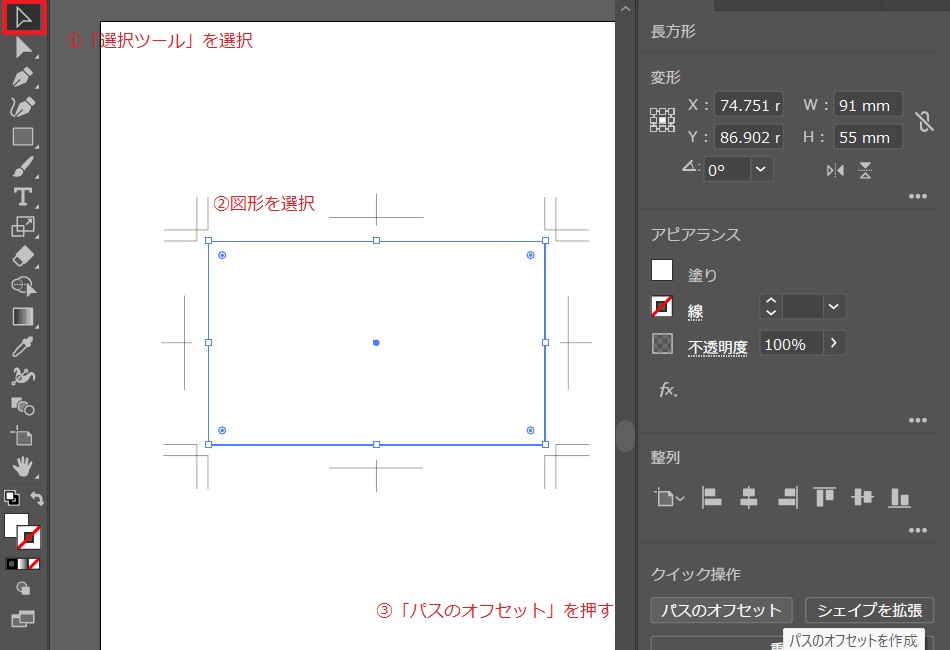Select the Pen tool

coord(23,78)
